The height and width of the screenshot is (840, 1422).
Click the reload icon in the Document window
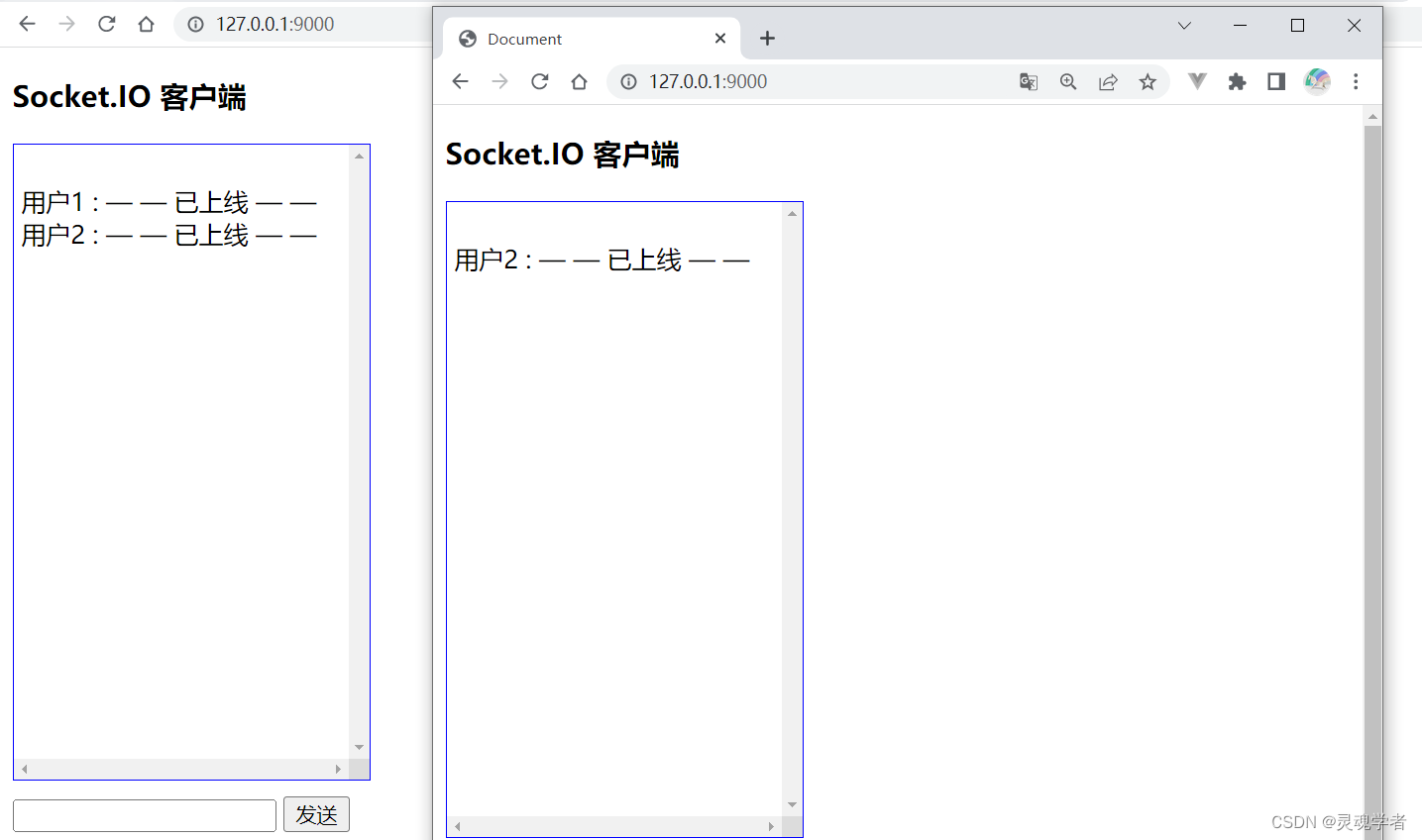[x=539, y=81]
